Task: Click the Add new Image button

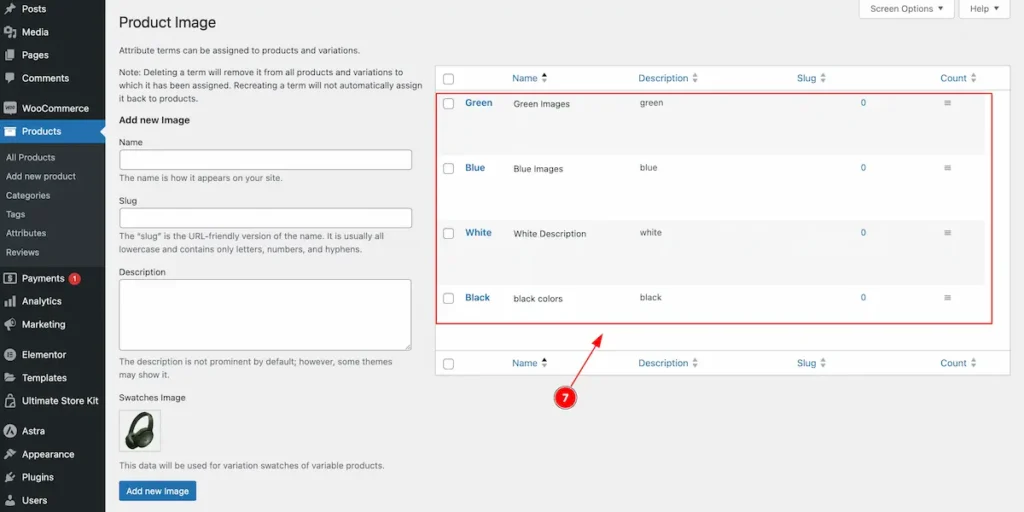Action: coord(157,491)
